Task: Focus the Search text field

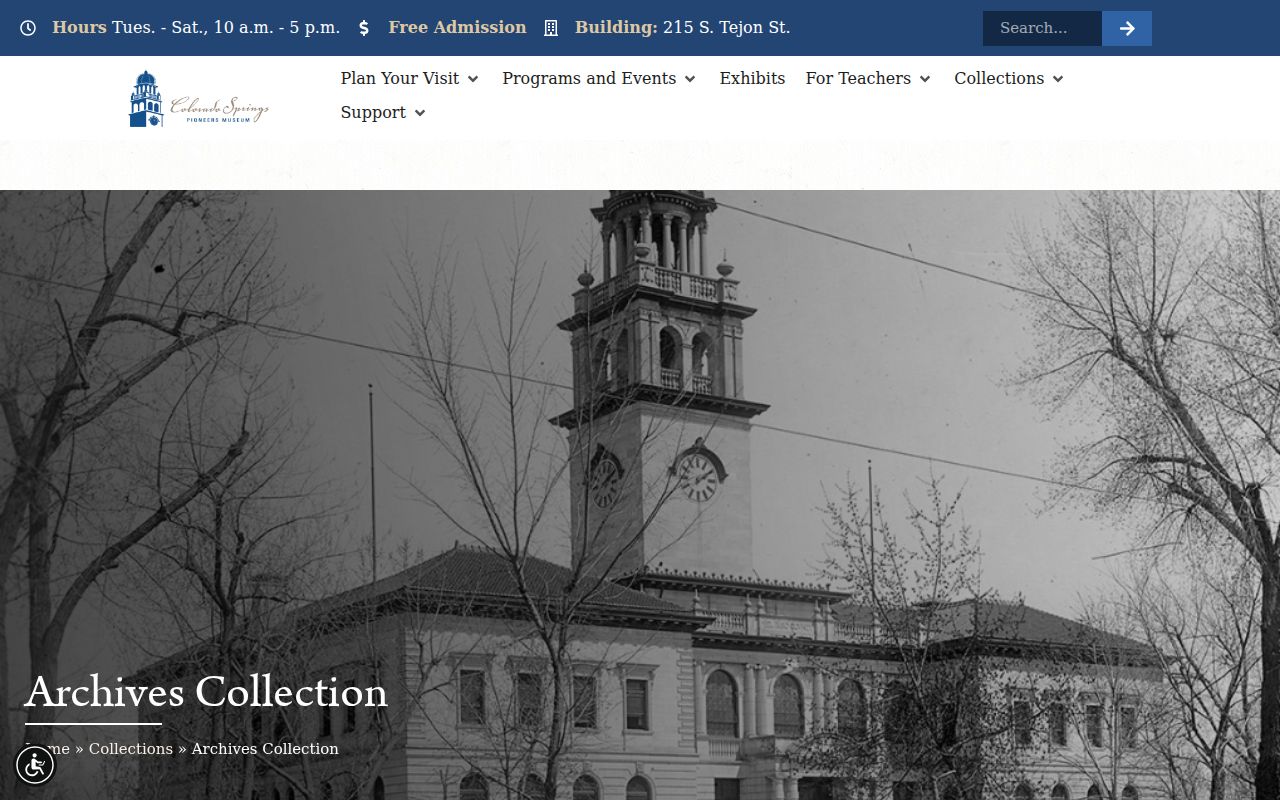Action: point(1042,28)
